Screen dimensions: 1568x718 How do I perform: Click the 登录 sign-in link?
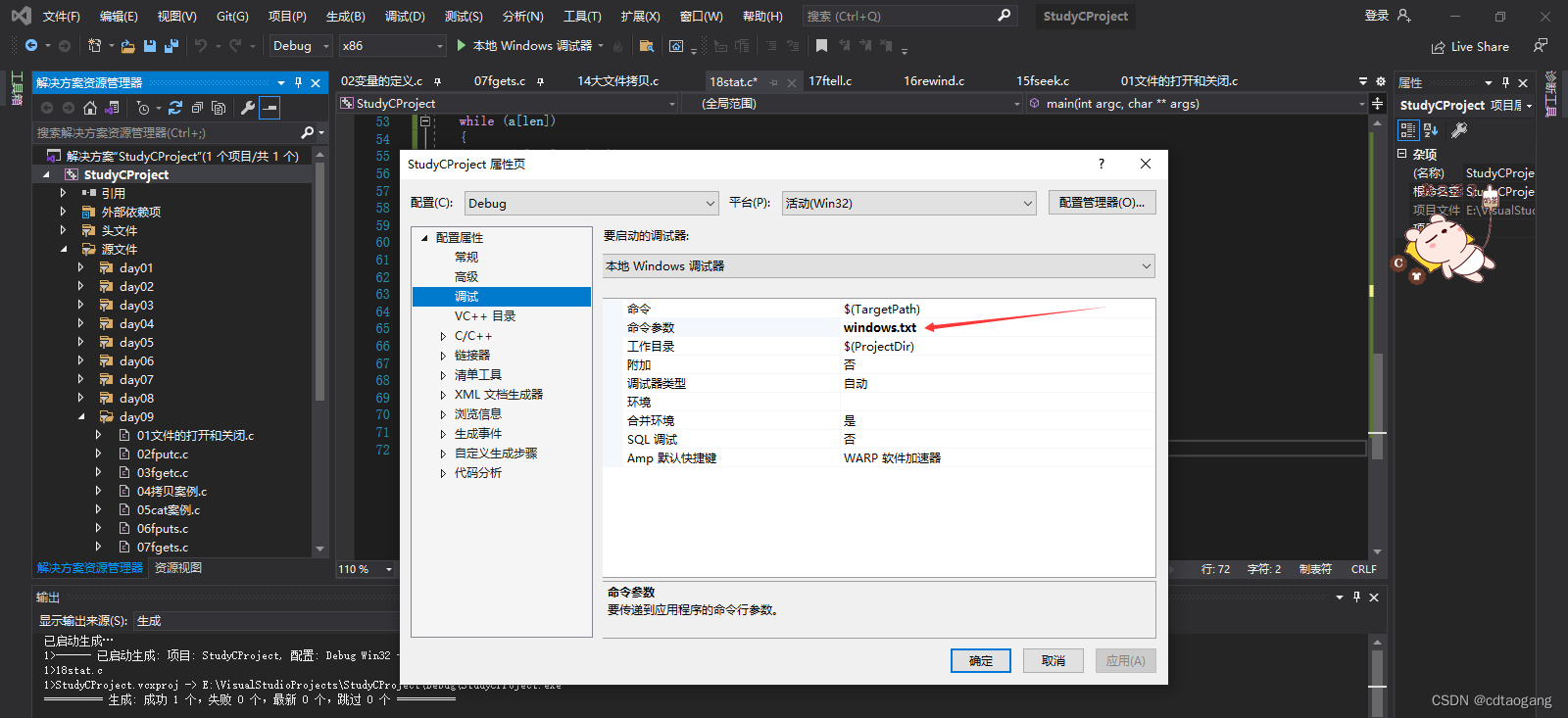[1377, 16]
